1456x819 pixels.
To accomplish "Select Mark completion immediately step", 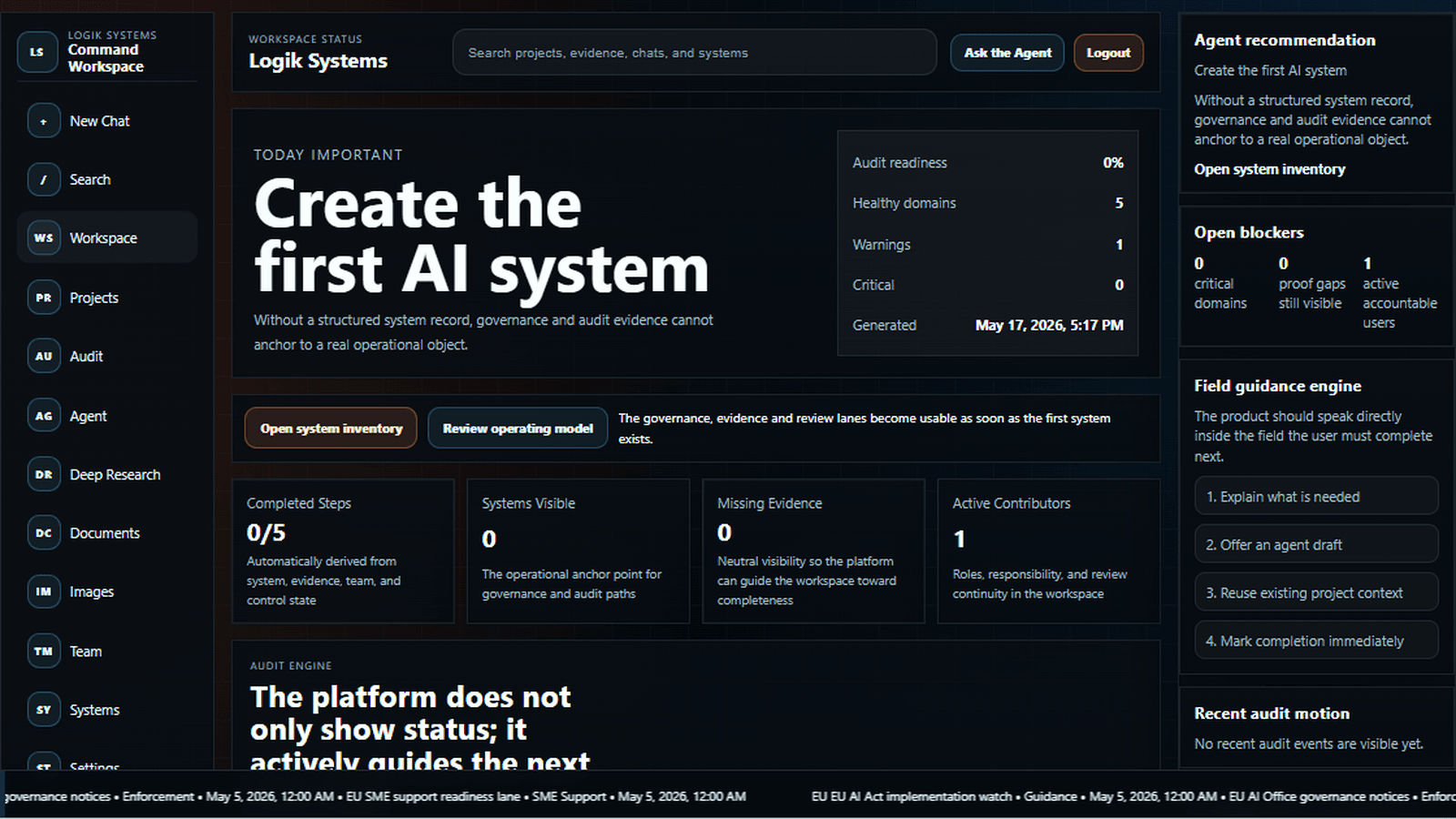I will pyautogui.click(x=1316, y=641).
